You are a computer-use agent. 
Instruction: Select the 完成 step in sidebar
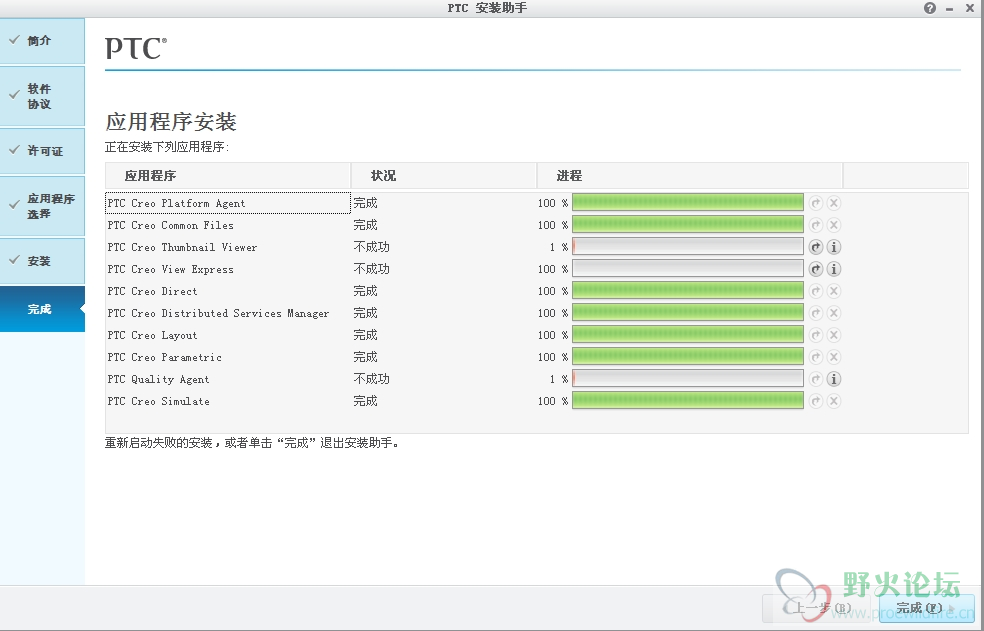click(x=42, y=309)
